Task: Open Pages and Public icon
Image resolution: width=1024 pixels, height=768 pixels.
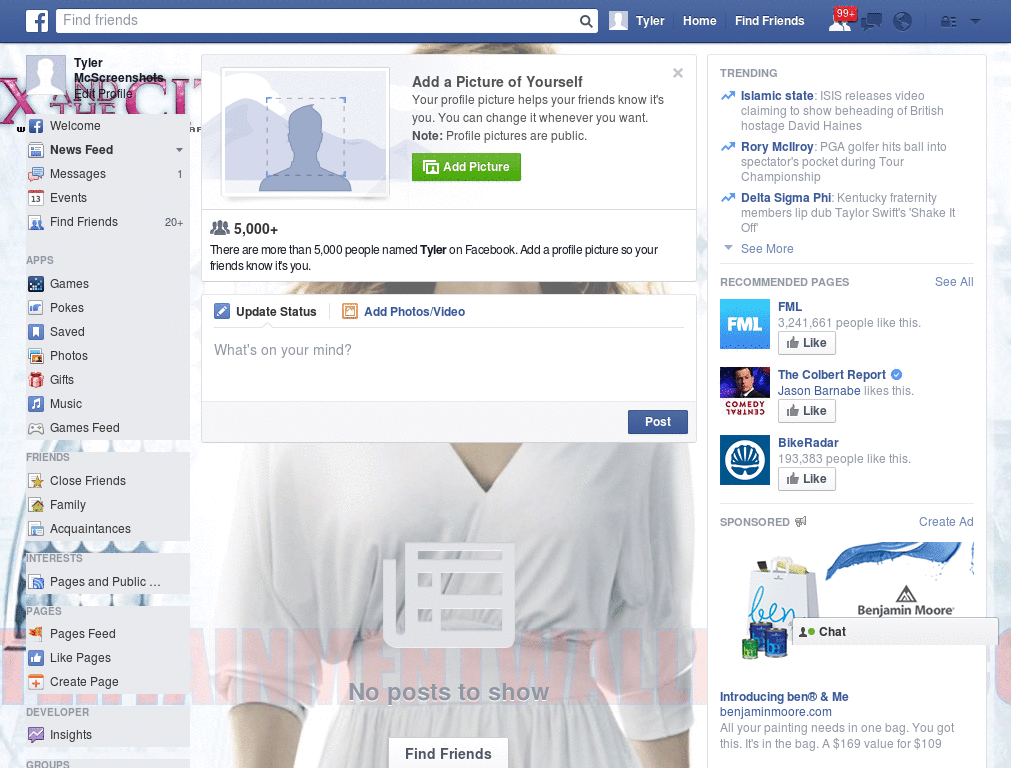Action: pyautogui.click(x=36, y=582)
